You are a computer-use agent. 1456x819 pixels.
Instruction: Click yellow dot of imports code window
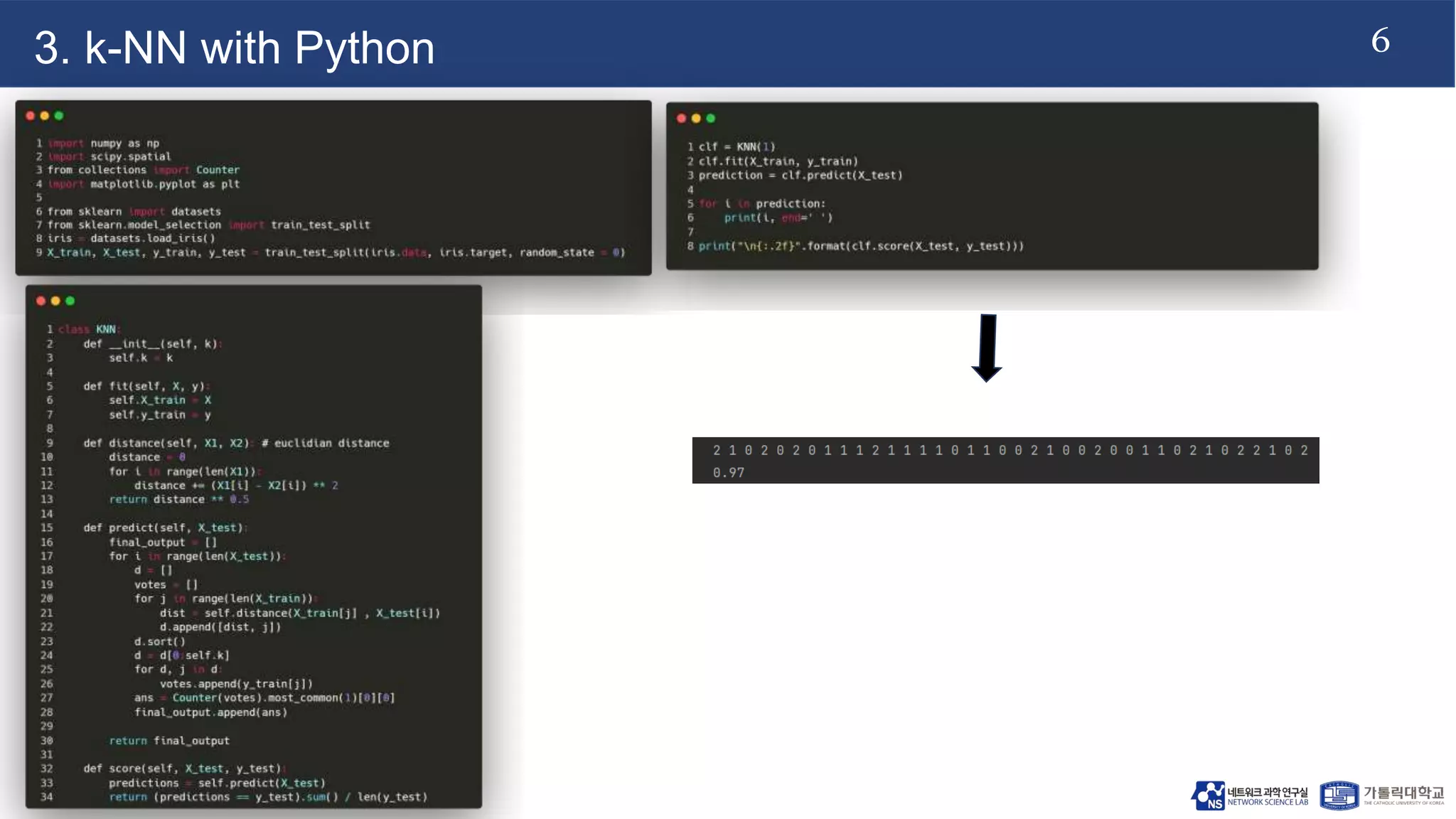tap(44, 116)
